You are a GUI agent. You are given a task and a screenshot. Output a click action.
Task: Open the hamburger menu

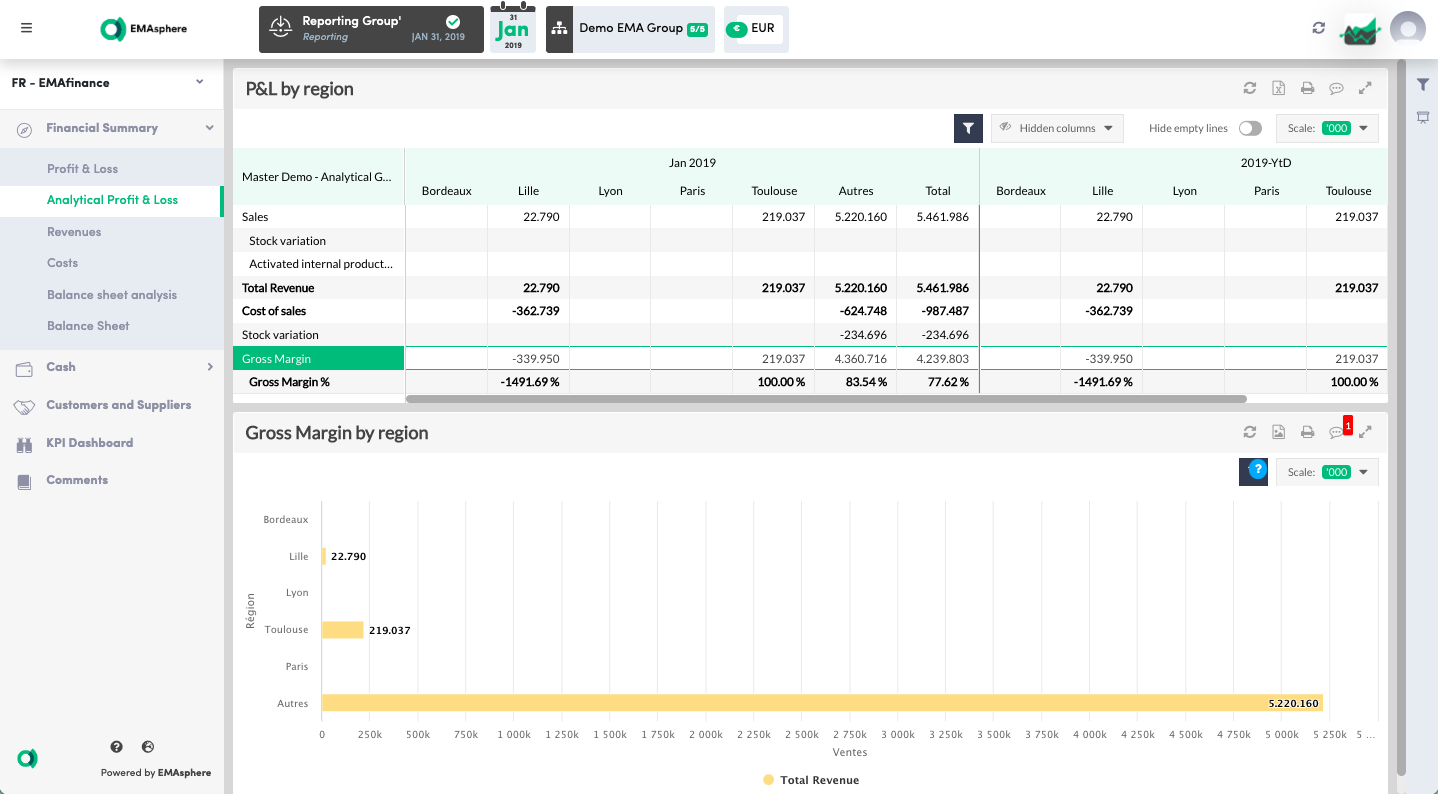[x=26, y=28]
